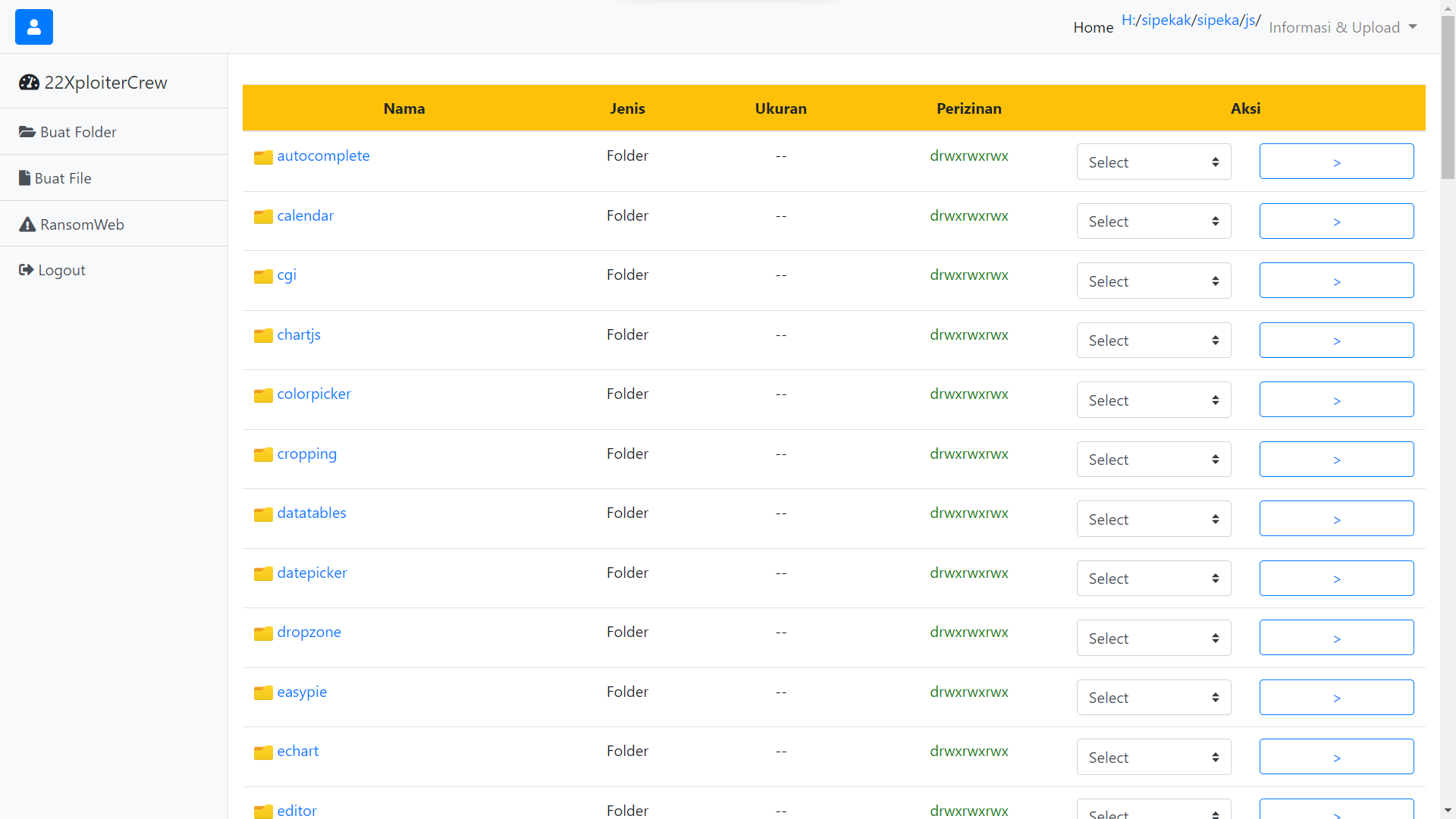Click the datatables folder icon
This screenshot has width=1456, height=819.
click(263, 514)
